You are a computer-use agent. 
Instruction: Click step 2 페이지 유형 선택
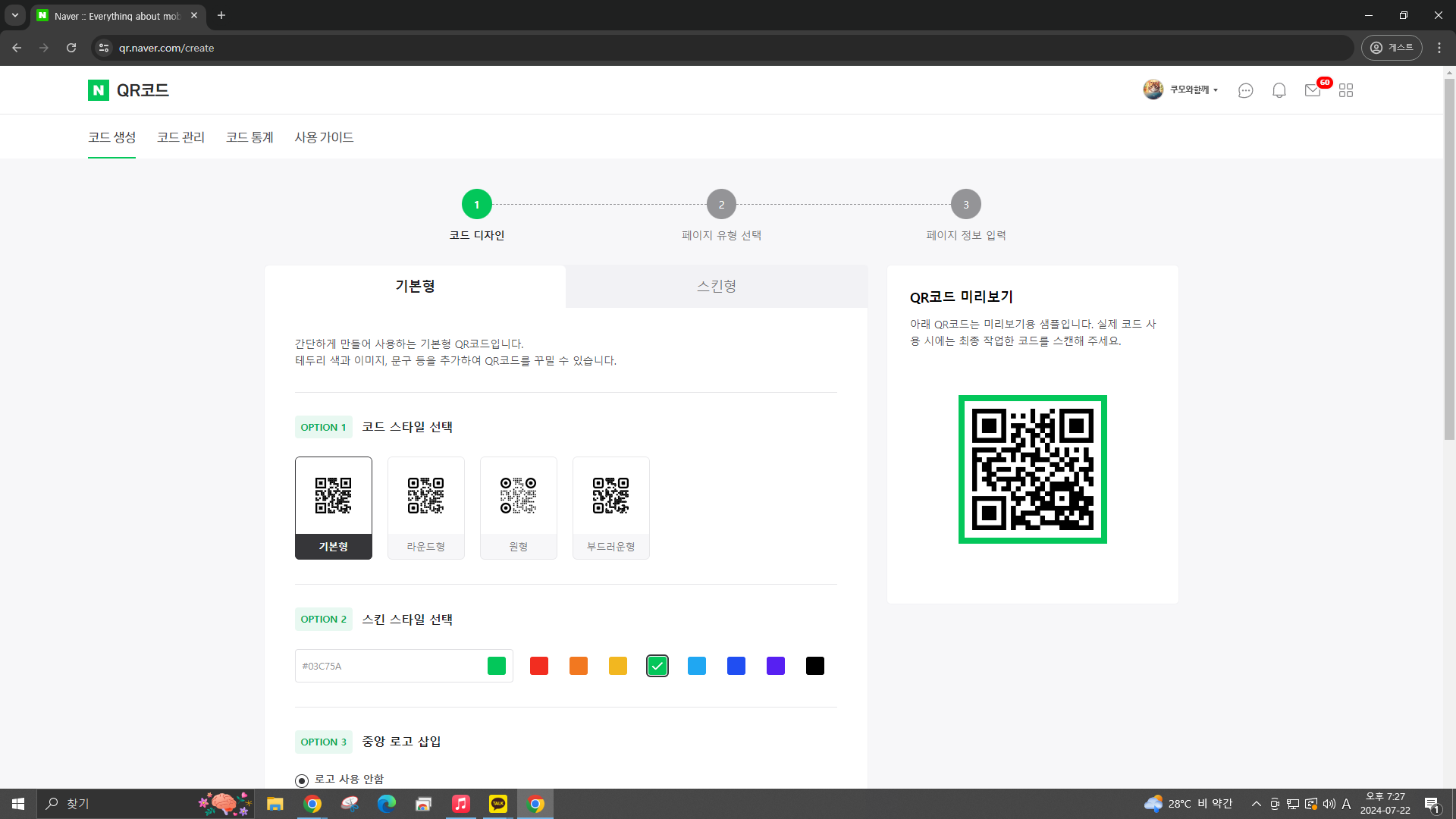tap(720, 204)
